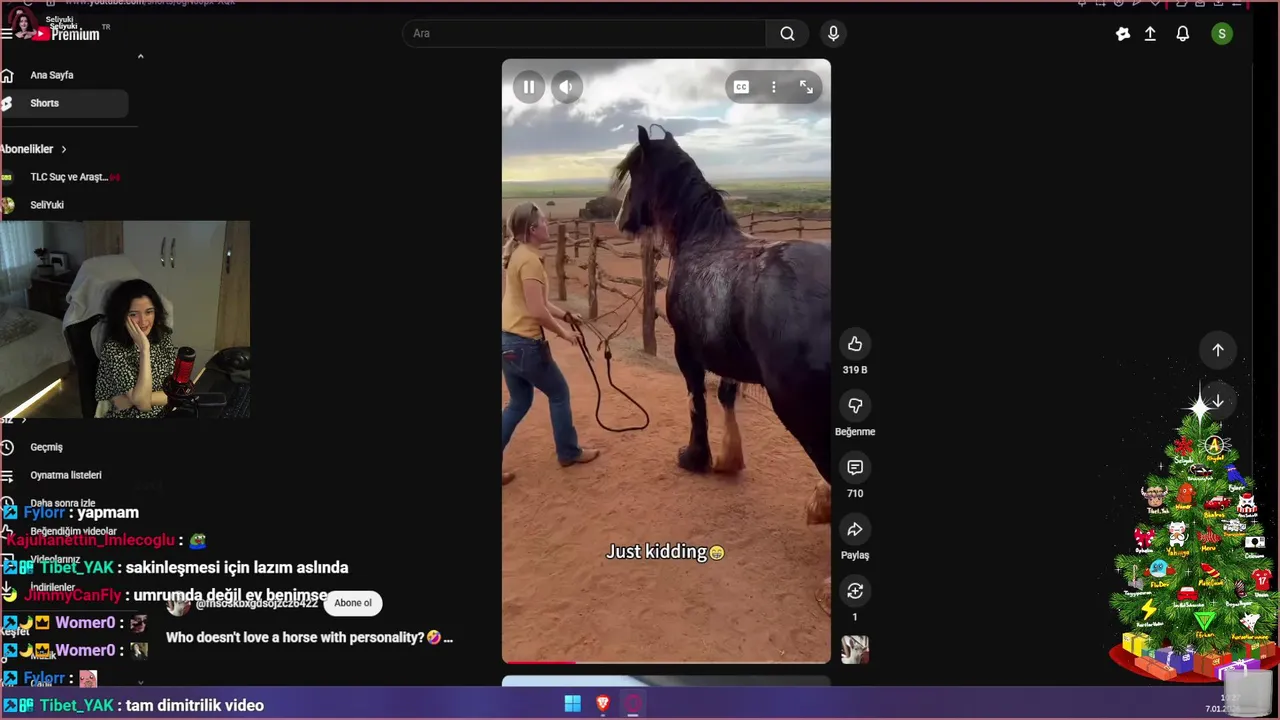The image size is (1280, 720).
Task: Click the JimmyCanFly chat username
Action: tap(72, 595)
